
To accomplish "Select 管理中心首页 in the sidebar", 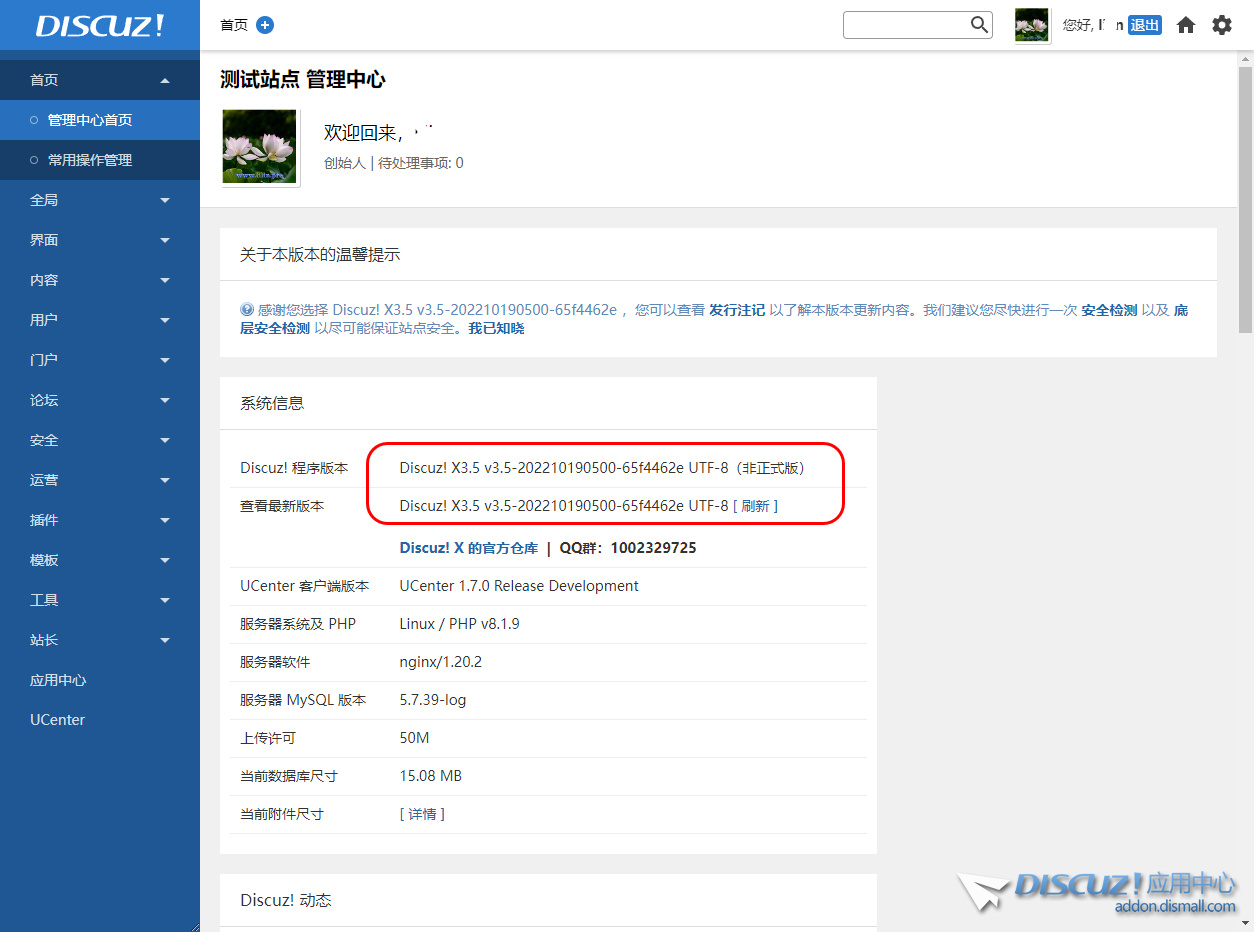I will [x=100, y=120].
